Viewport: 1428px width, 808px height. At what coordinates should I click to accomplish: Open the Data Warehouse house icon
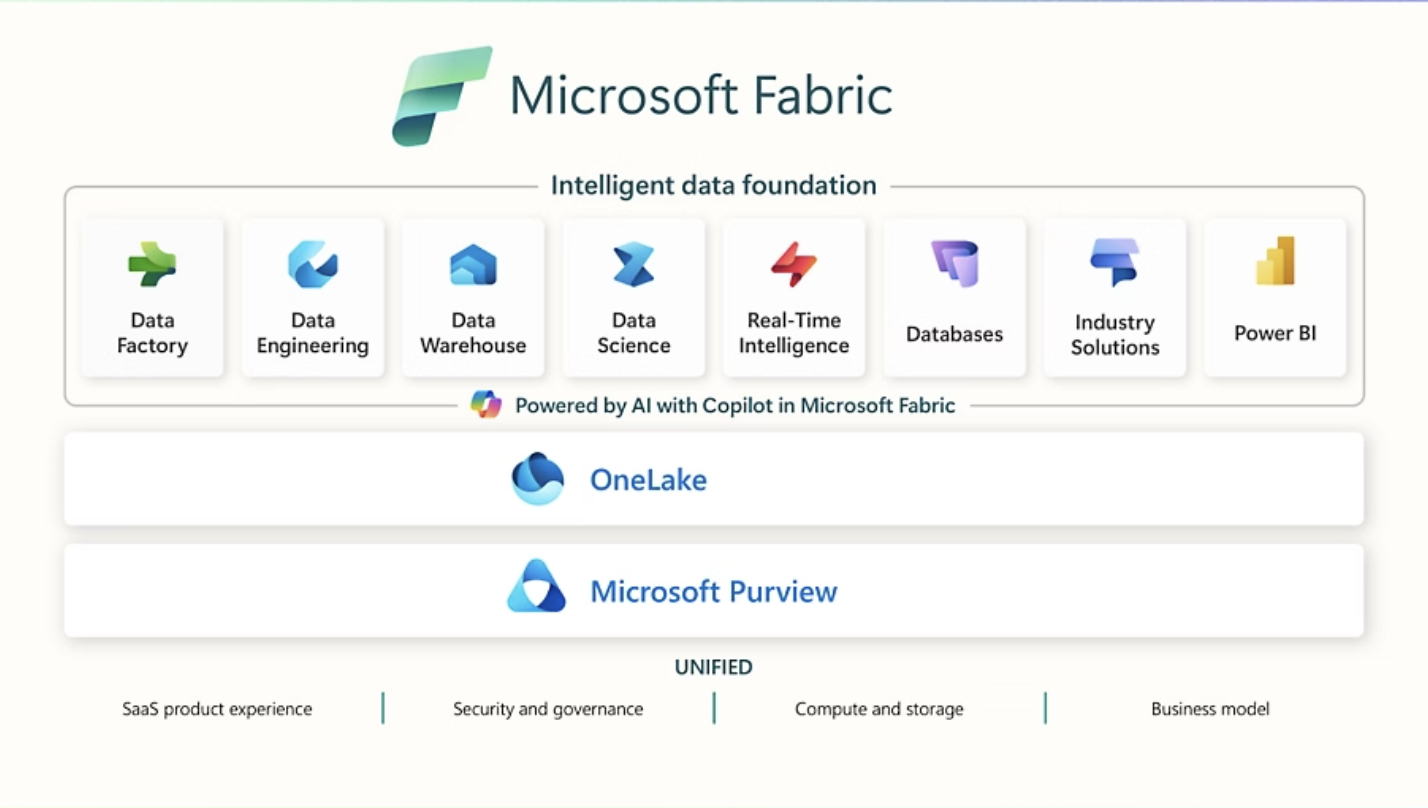point(473,265)
